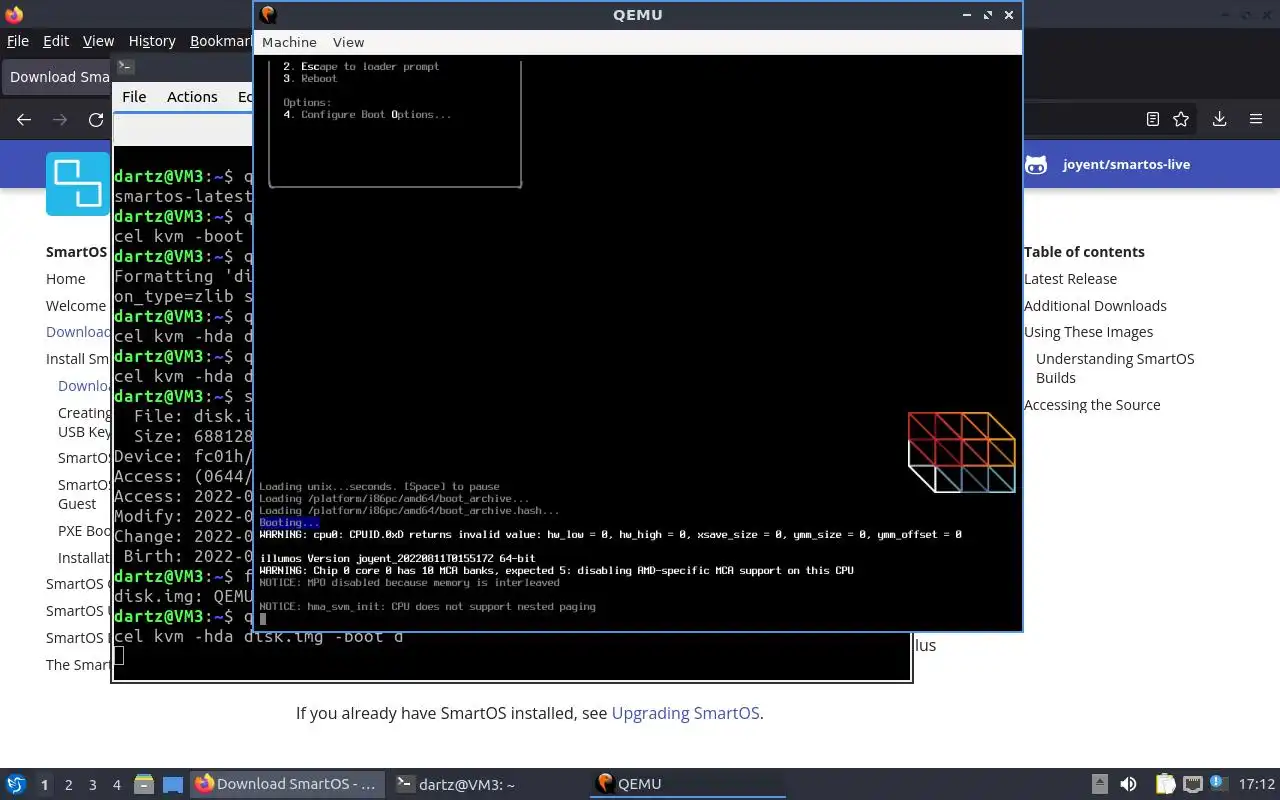Open the terminal window's File menu
This screenshot has width=1280, height=800.
click(x=134, y=97)
